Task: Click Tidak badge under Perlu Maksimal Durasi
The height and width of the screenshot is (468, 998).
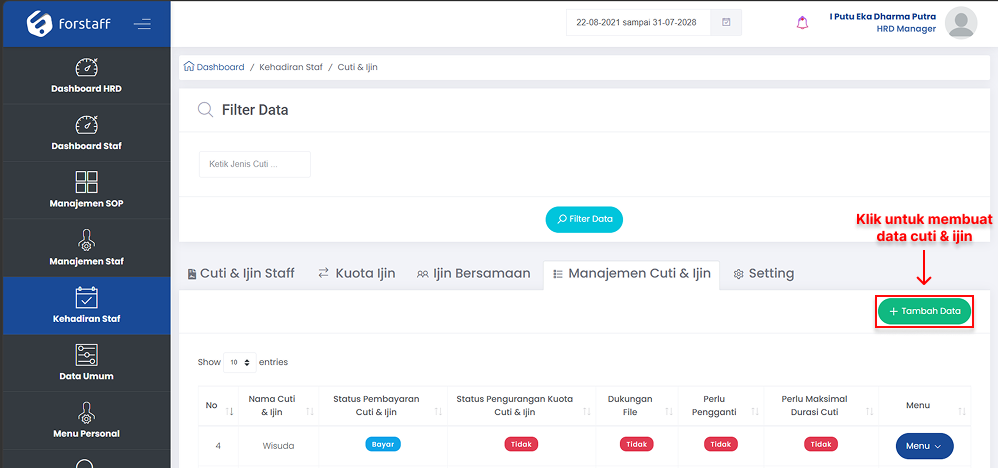Action: click(x=821, y=444)
